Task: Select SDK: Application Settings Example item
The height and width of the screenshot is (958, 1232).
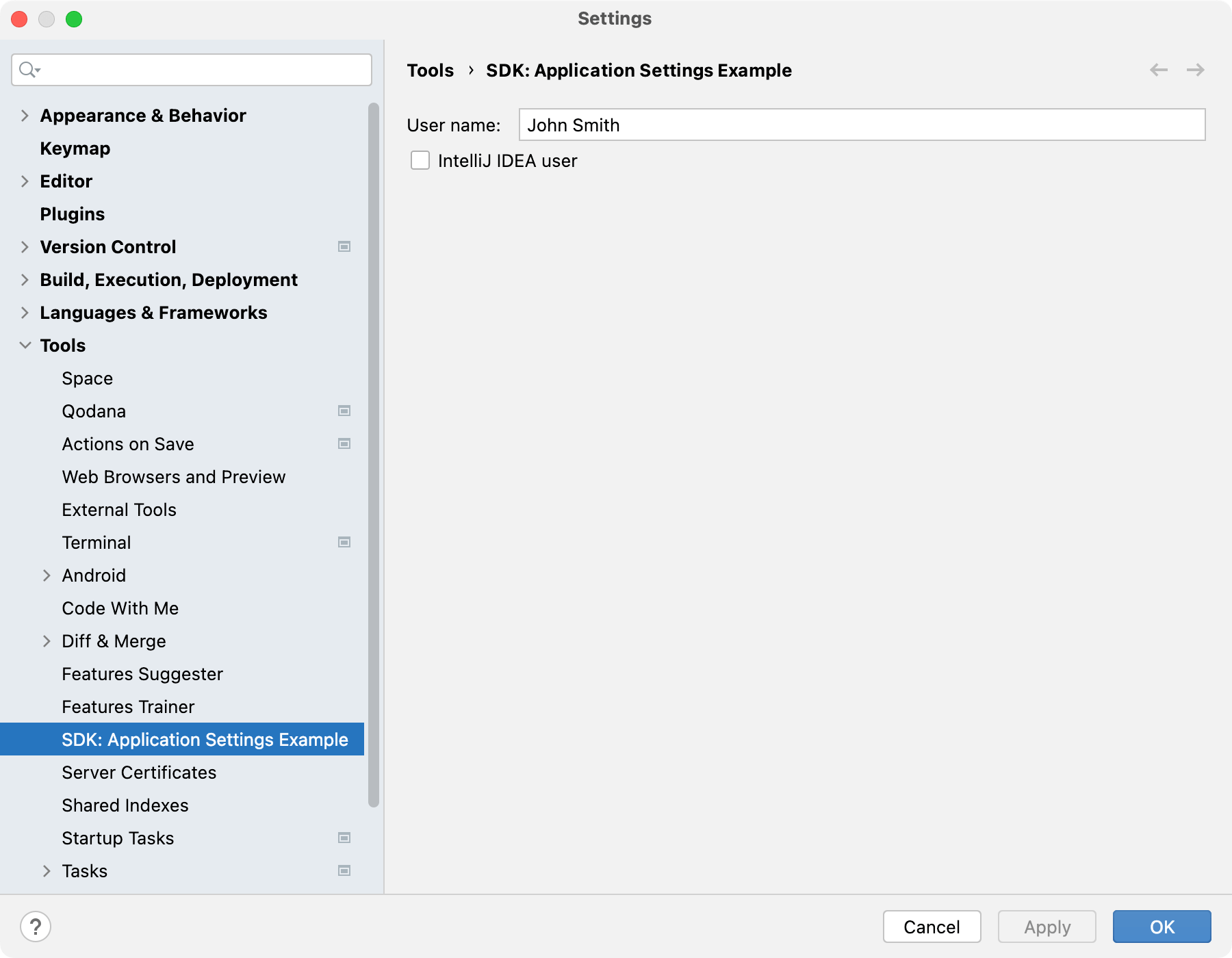Action: coord(182,739)
